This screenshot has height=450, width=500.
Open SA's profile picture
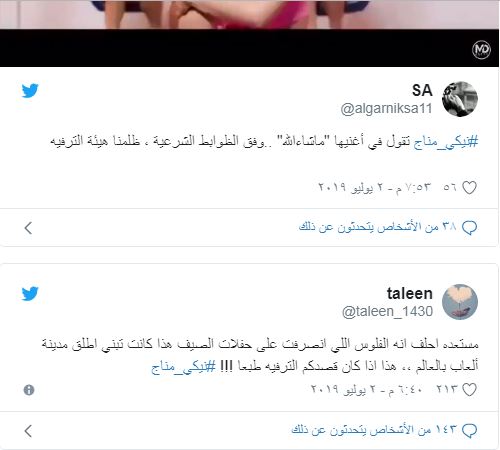point(460,99)
